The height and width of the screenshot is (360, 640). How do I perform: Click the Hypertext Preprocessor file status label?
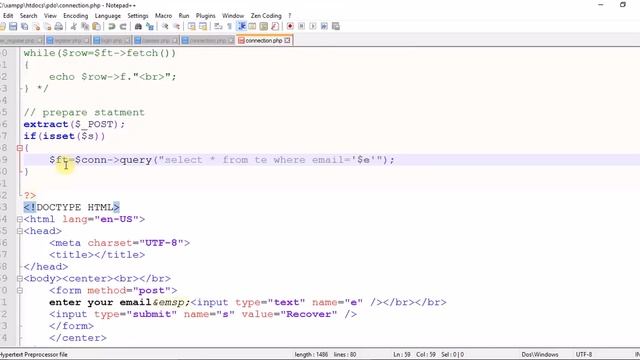[x=34, y=355]
